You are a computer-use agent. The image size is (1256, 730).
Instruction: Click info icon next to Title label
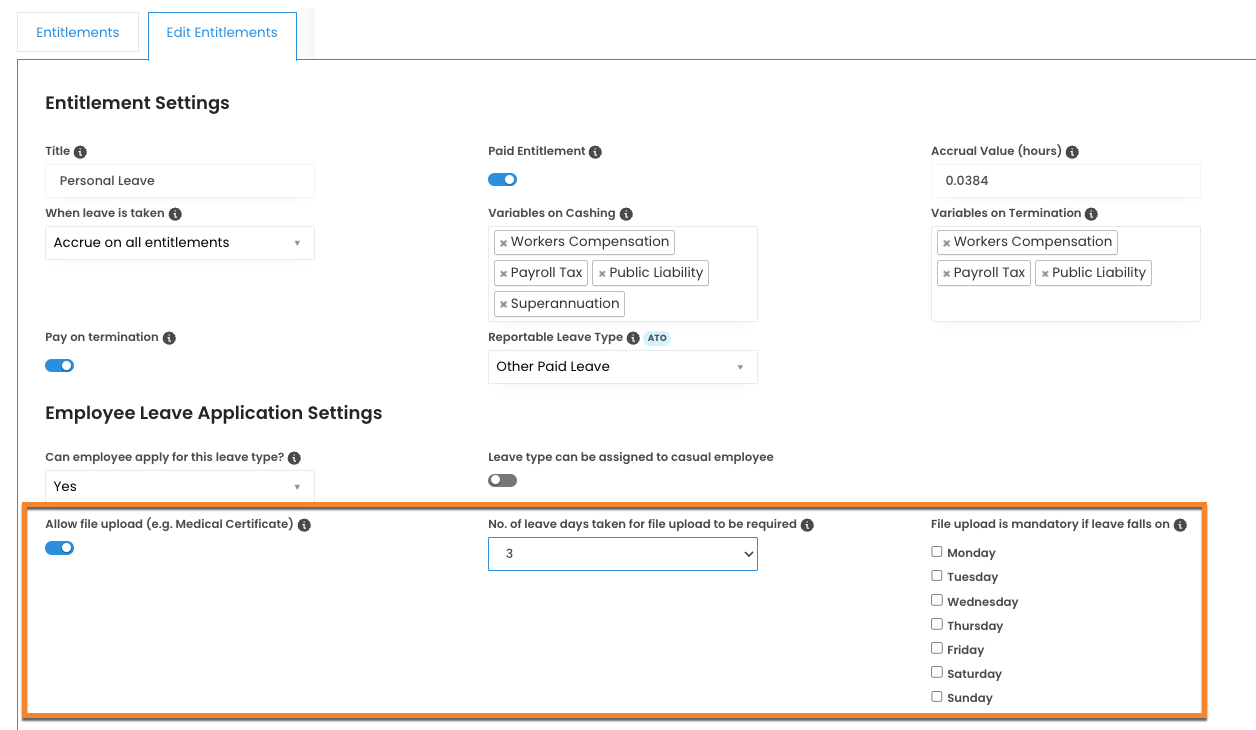[80, 152]
